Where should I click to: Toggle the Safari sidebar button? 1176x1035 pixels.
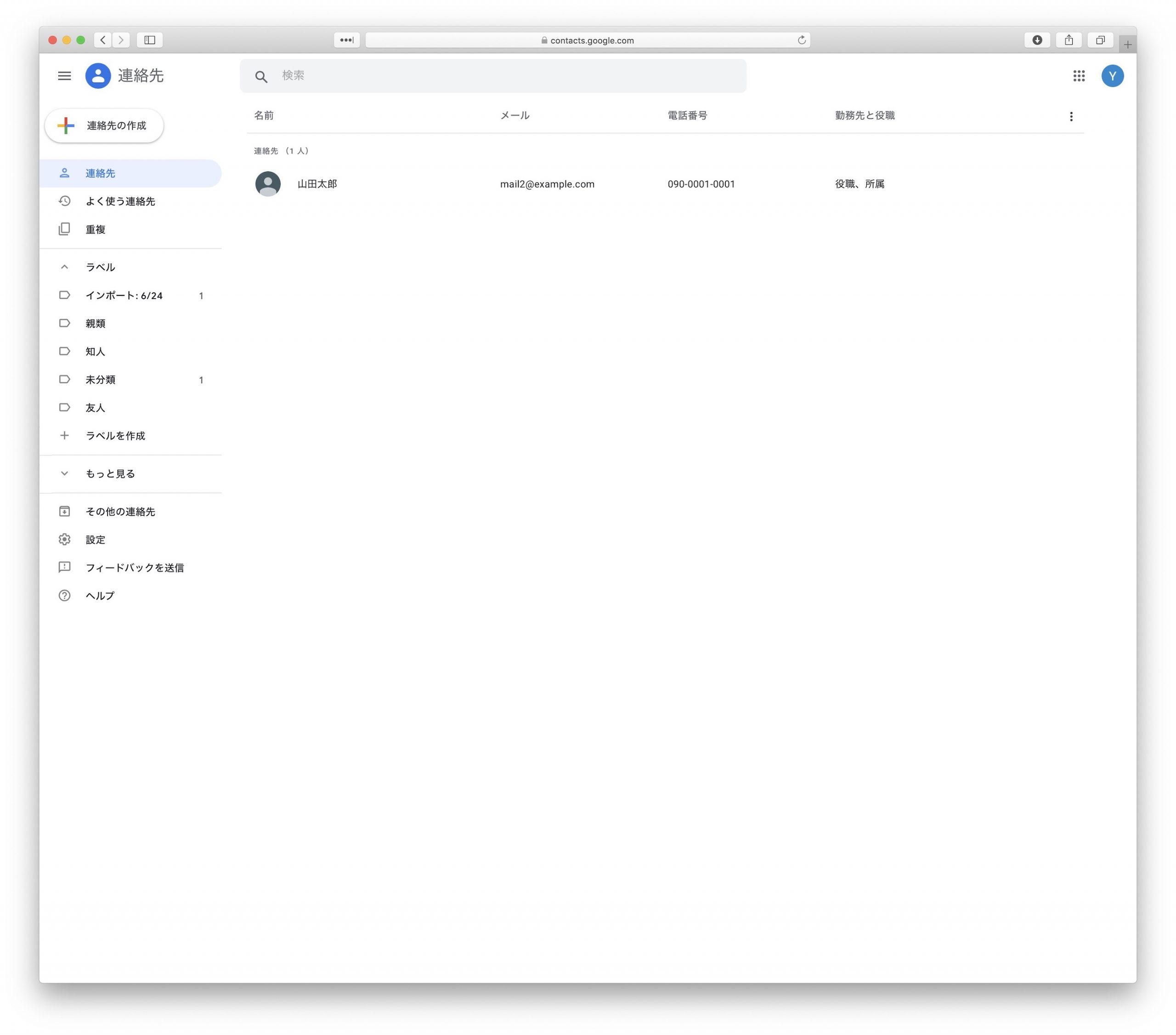pyautogui.click(x=150, y=40)
